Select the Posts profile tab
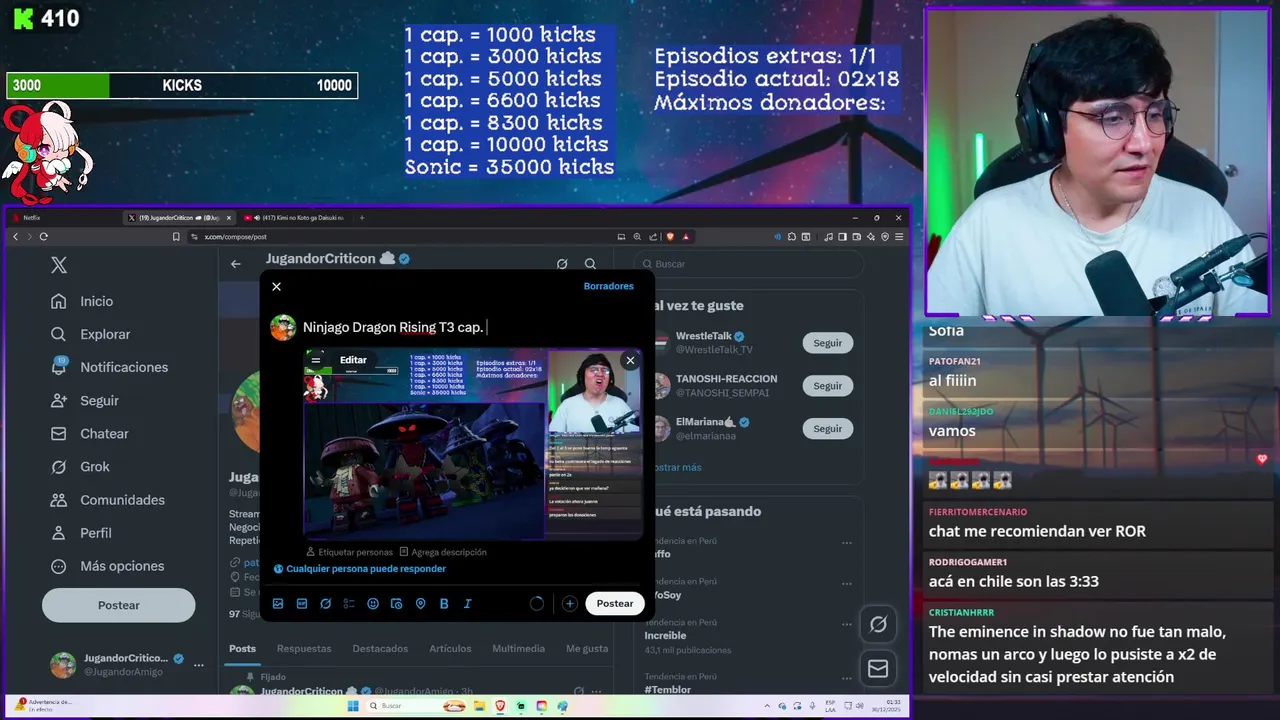This screenshot has width=1280, height=720. tap(242, 649)
